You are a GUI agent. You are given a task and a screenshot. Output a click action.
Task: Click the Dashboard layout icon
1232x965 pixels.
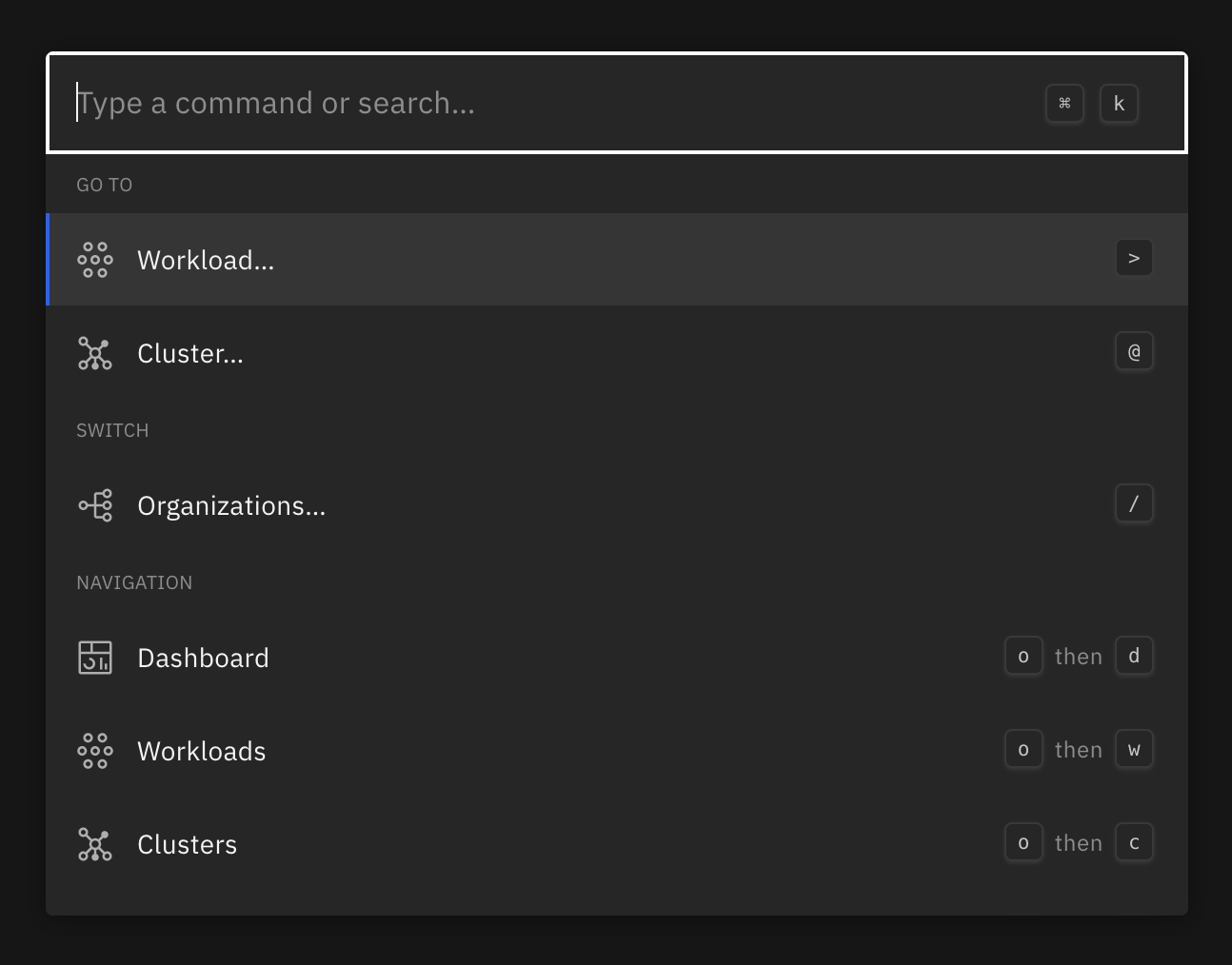click(94, 658)
